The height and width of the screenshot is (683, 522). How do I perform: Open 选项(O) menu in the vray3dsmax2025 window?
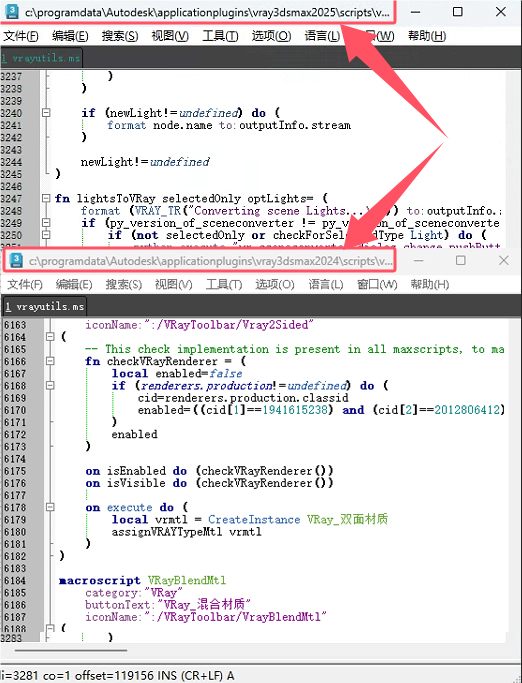tap(271, 36)
